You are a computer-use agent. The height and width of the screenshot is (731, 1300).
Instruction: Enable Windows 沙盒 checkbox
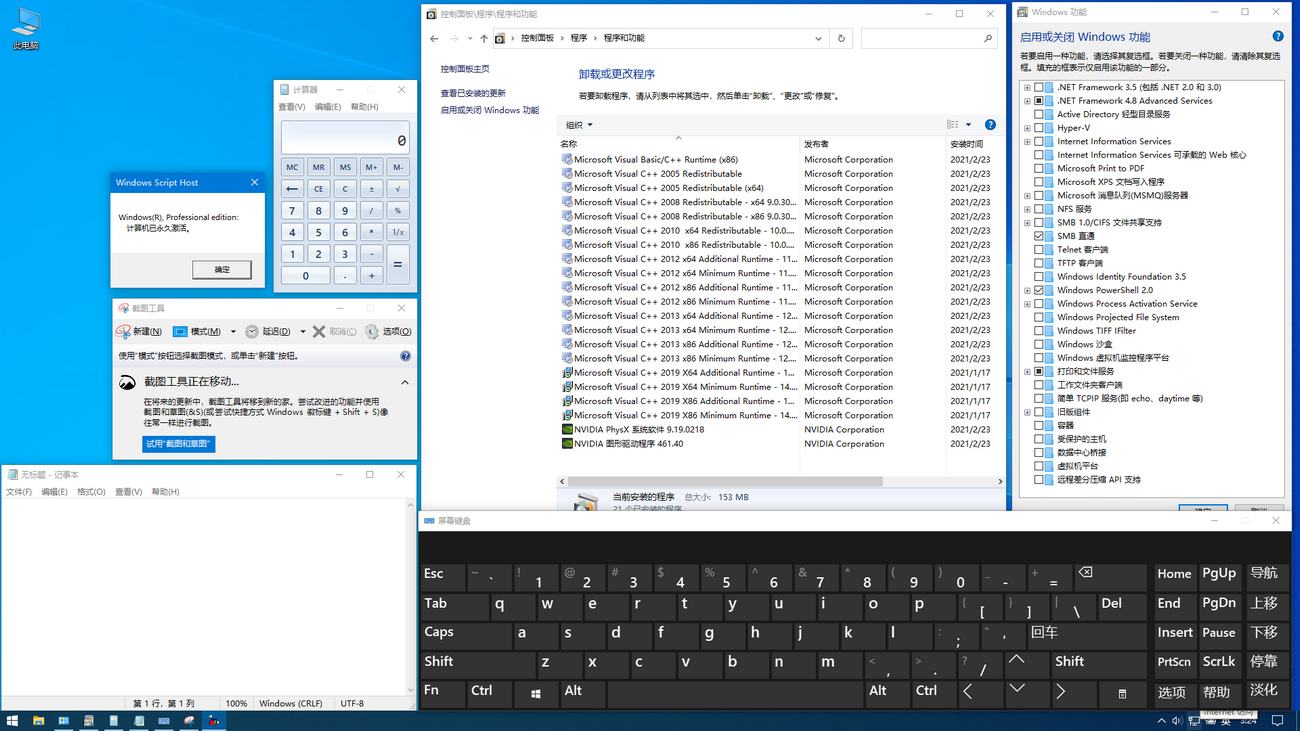(x=1039, y=344)
